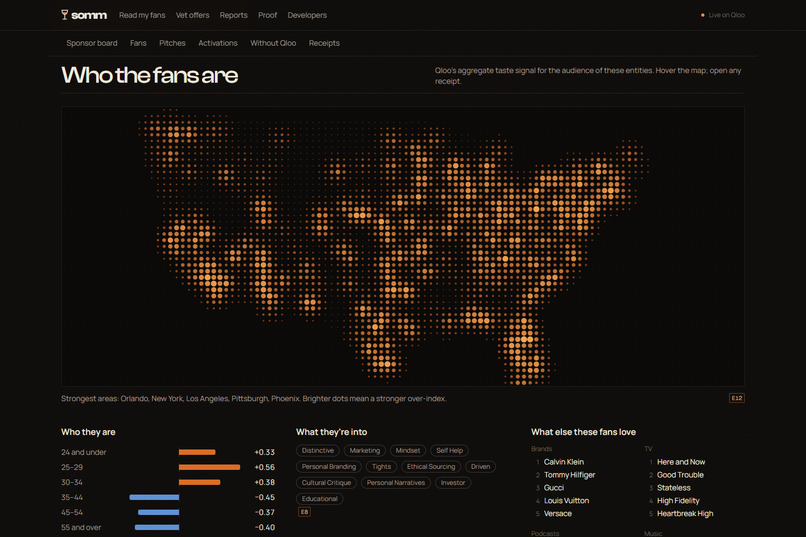Click the Strongest areas caption

(x=253, y=399)
